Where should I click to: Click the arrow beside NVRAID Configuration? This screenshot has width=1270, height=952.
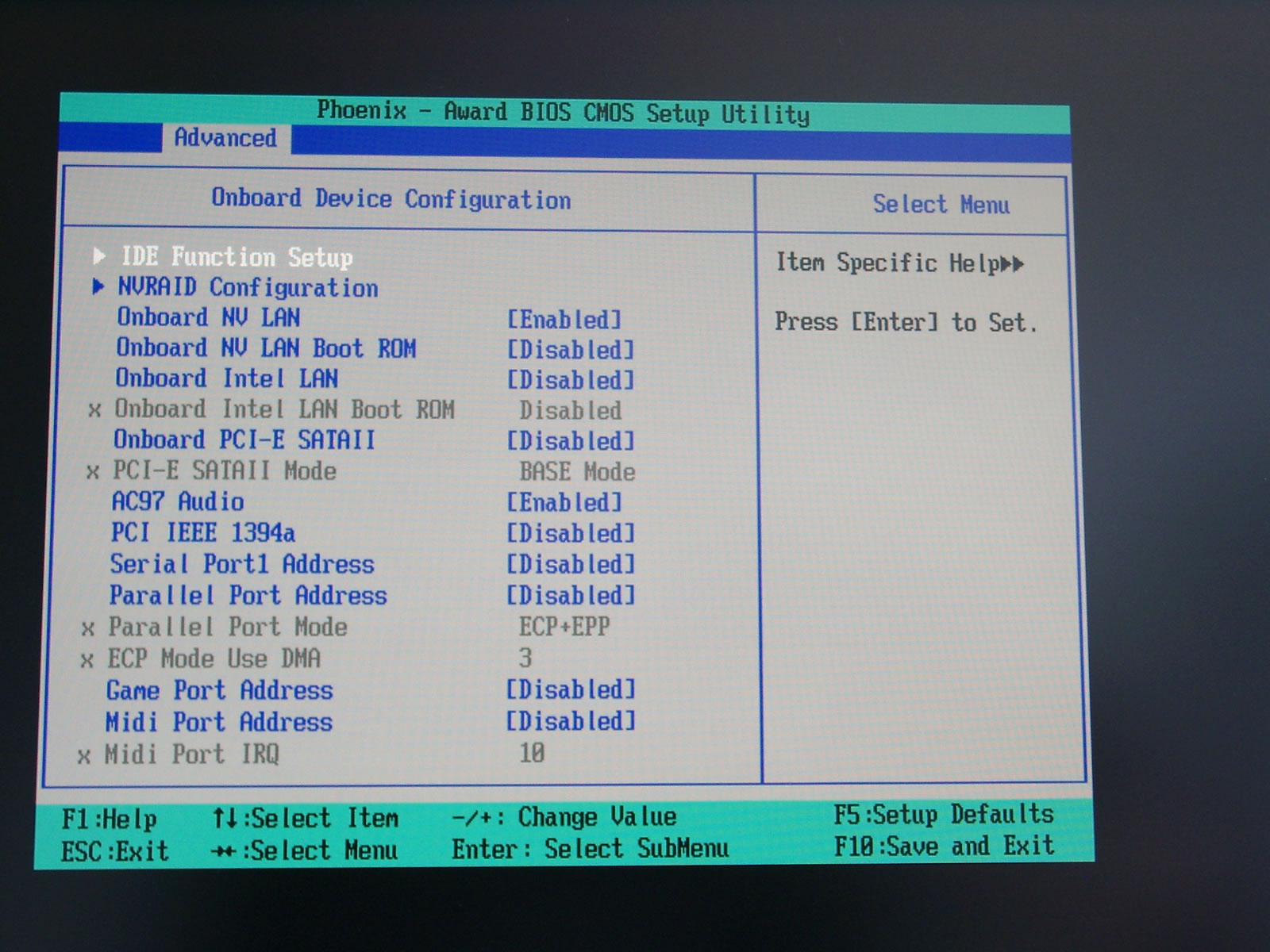(98, 286)
